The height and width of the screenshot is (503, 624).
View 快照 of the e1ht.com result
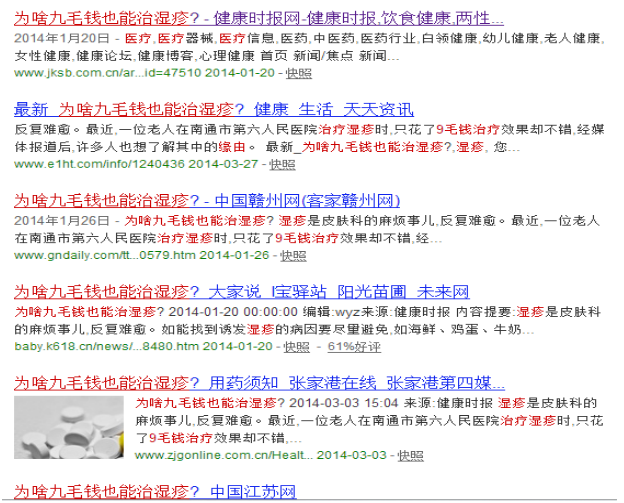pos(282,164)
